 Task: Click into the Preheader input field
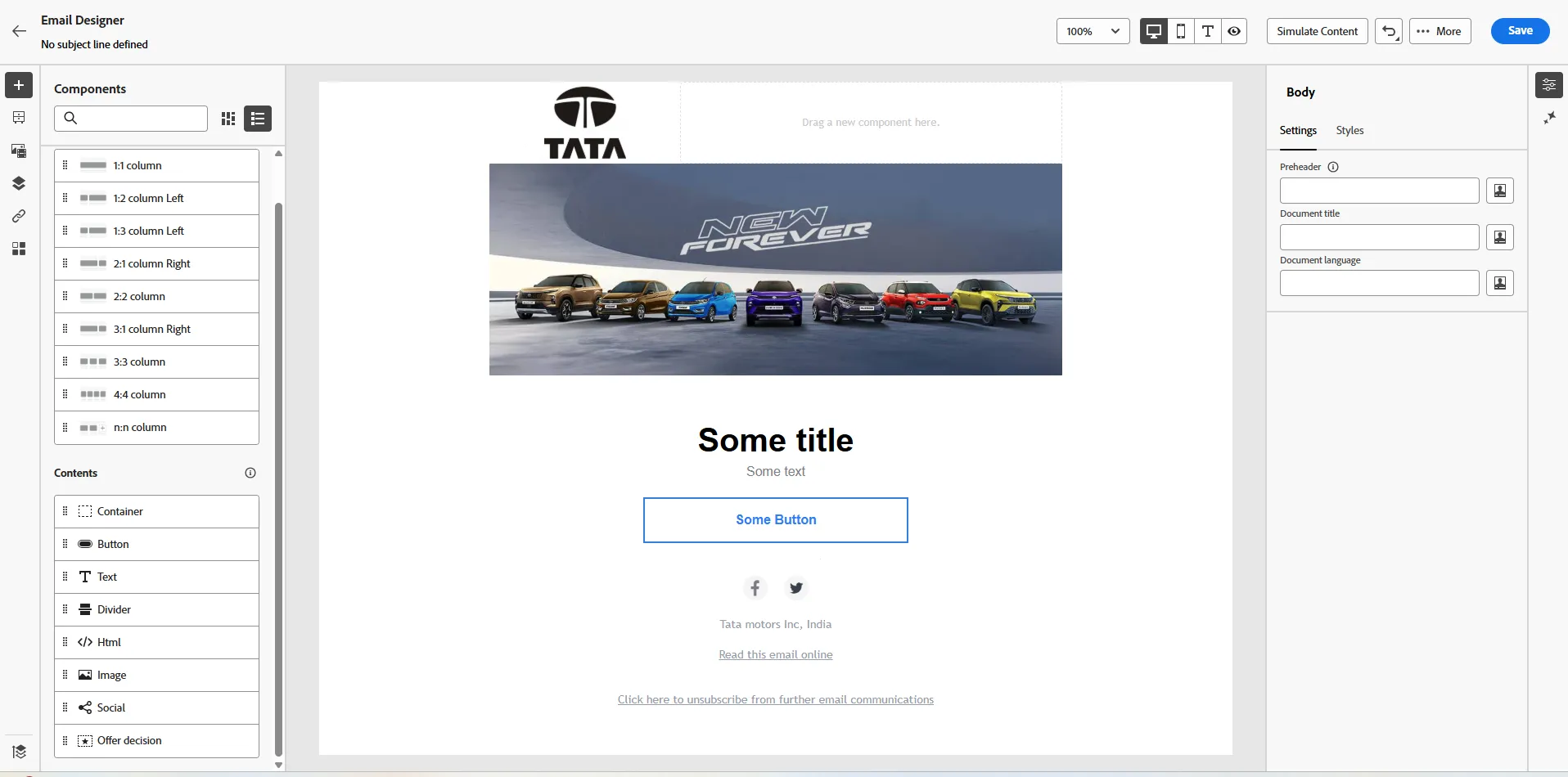[1380, 191]
